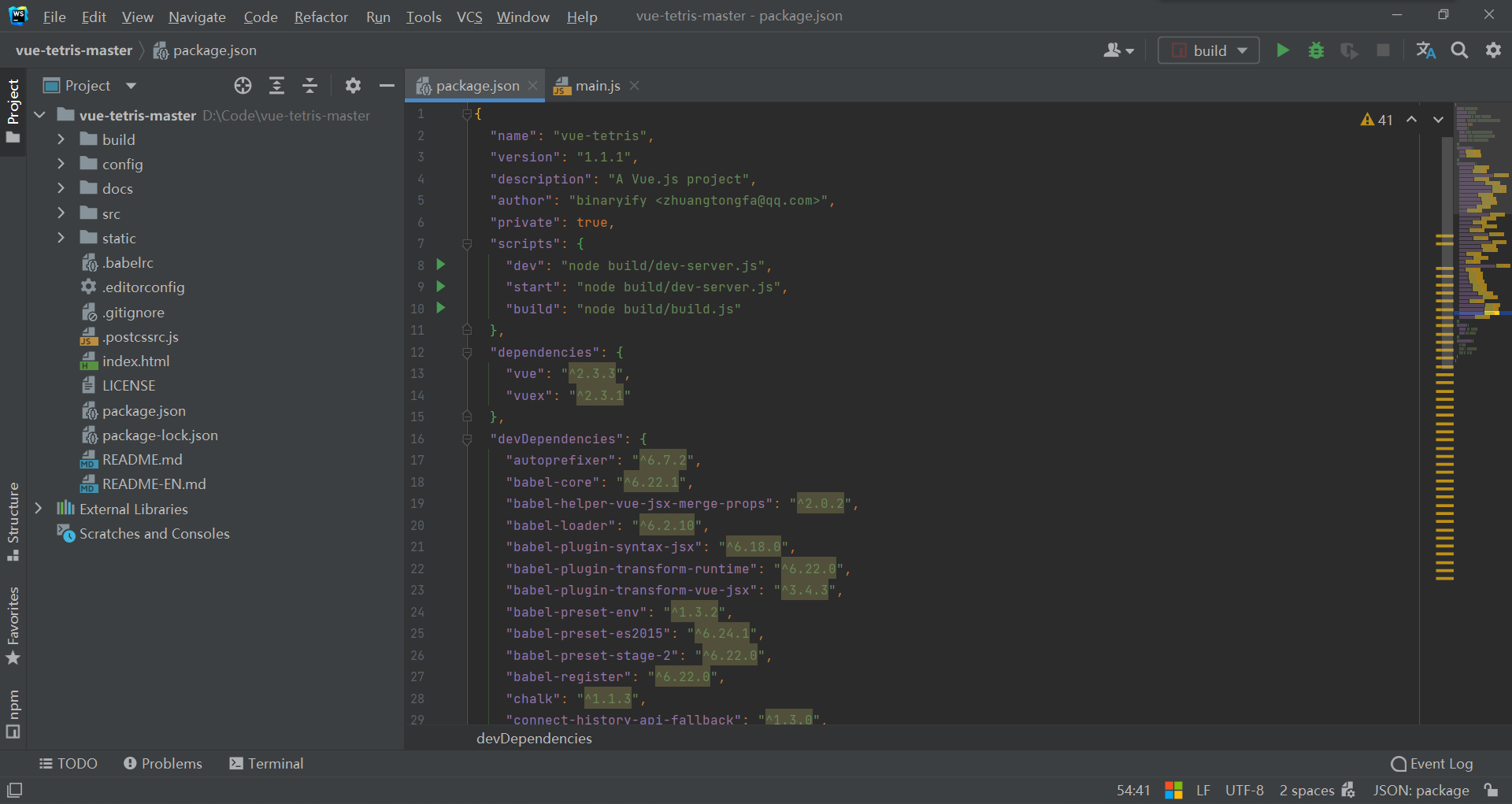Select opened file via locate crosshair icon
This screenshot has height=804, width=1512.
pyautogui.click(x=243, y=85)
